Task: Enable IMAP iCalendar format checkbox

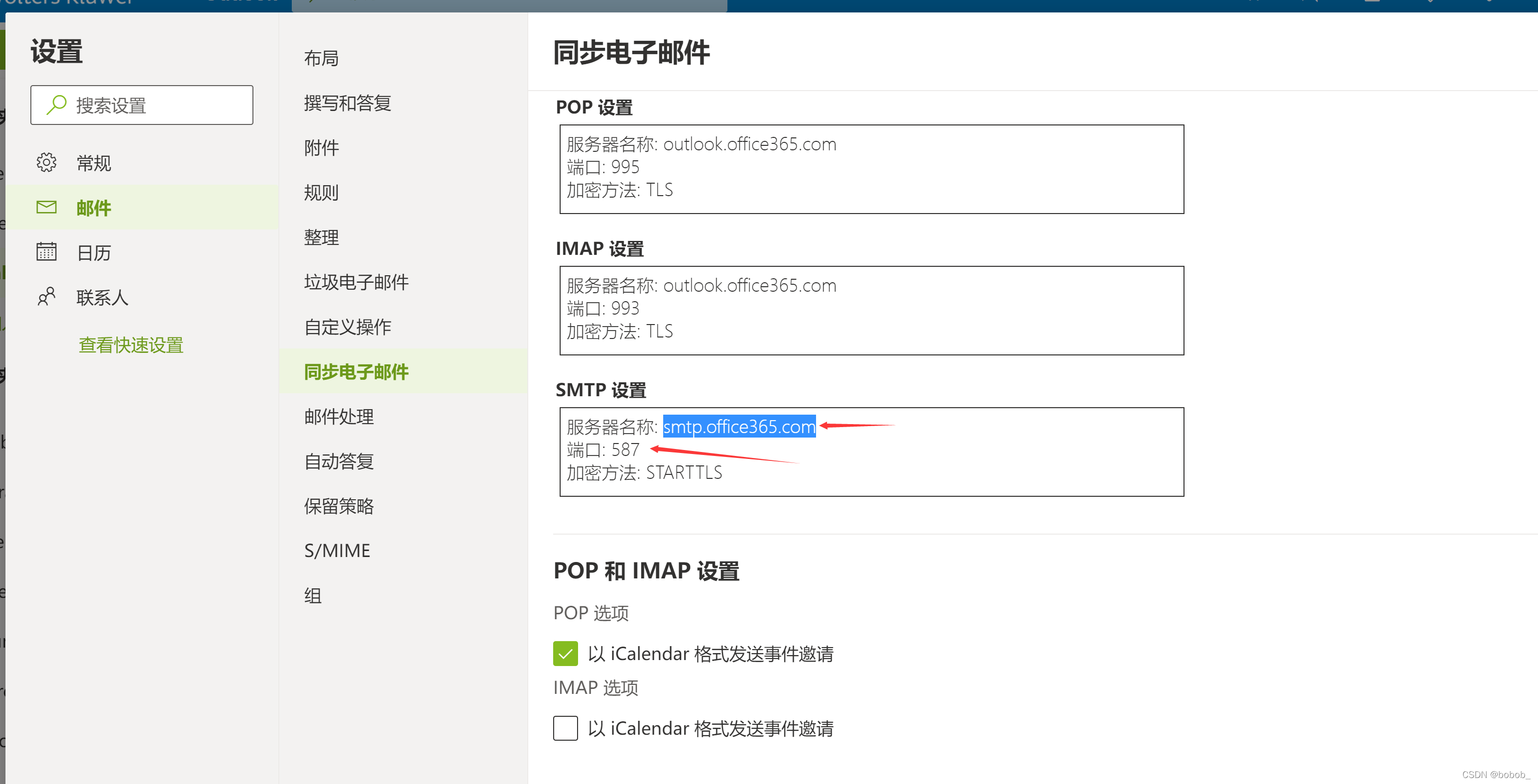Action: (565, 728)
